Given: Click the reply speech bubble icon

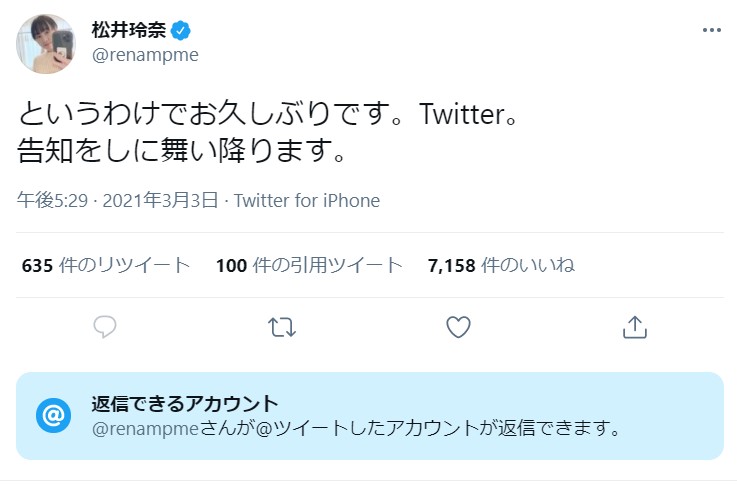Looking at the screenshot, I should (105, 327).
